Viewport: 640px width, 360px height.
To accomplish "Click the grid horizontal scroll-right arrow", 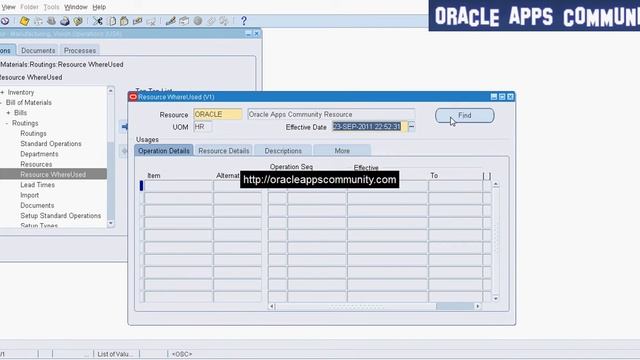I will (478, 306).
